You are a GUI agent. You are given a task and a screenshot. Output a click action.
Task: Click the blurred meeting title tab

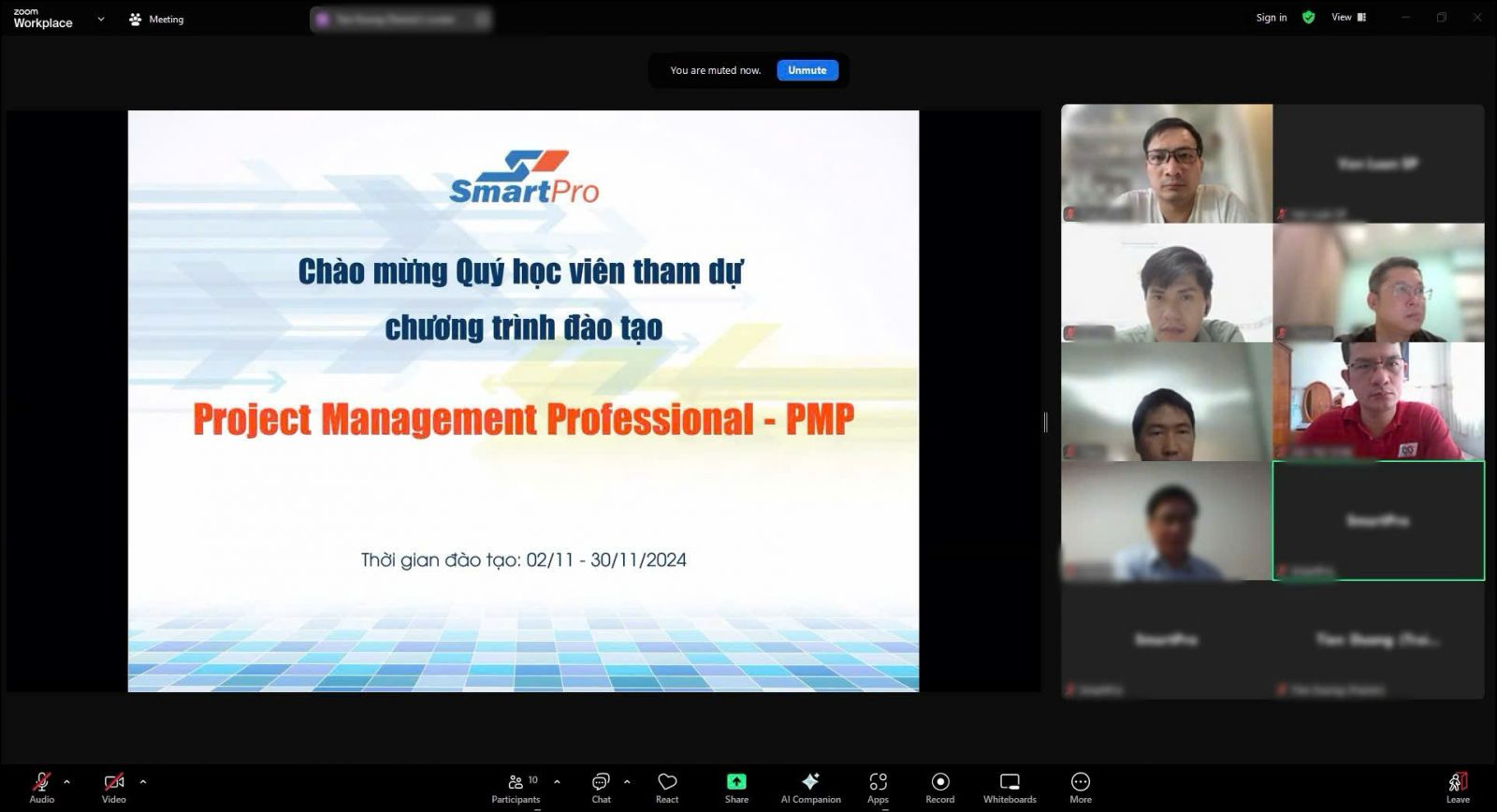[401, 19]
